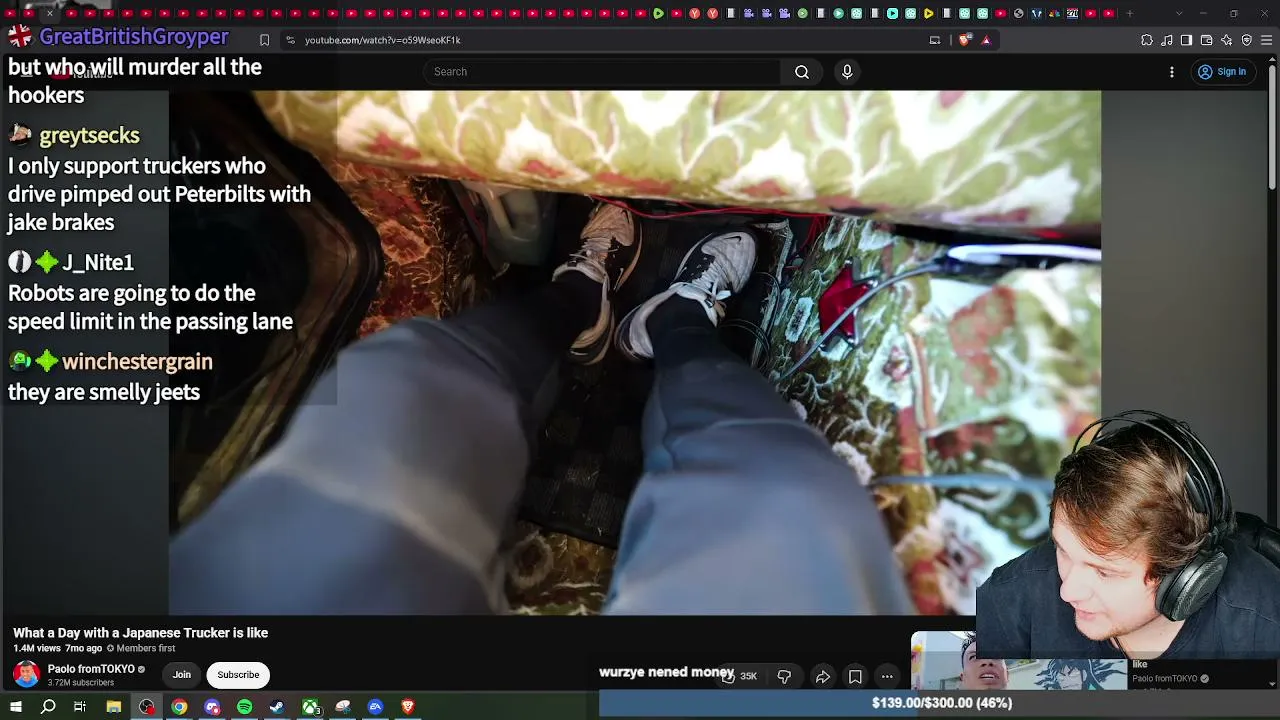Open Spotify from the taskbar
Image resolution: width=1280 pixels, height=720 pixels.
click(x=245, y=707)
